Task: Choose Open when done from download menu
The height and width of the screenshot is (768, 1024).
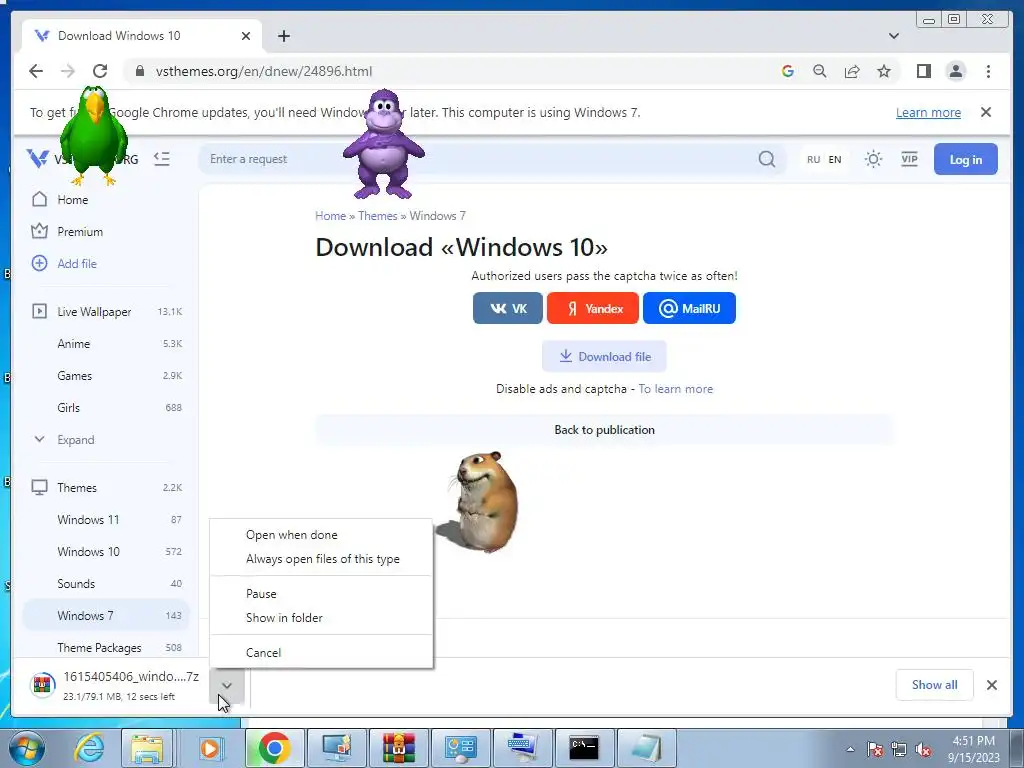Action: (321, 535)
